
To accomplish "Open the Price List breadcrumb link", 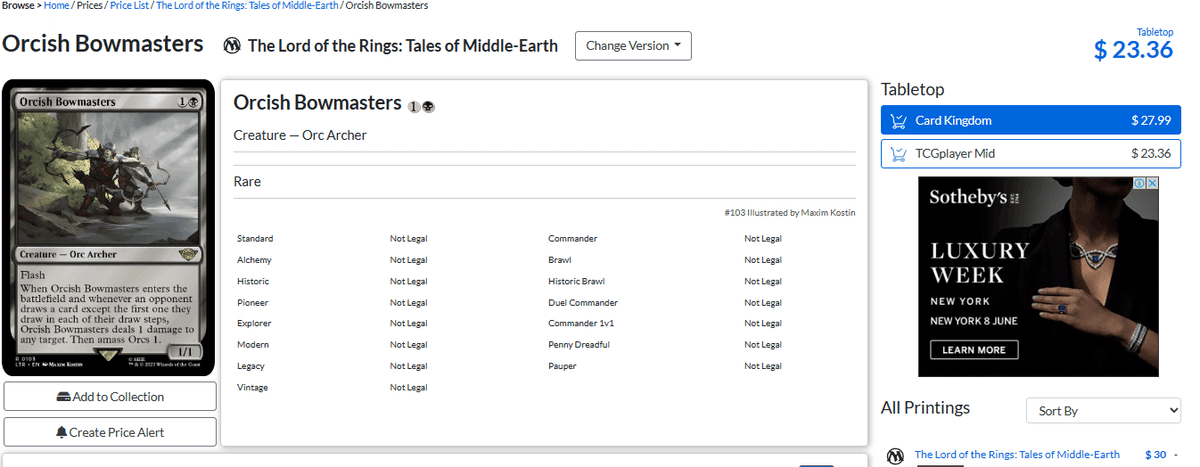I will tap(129, 6).
